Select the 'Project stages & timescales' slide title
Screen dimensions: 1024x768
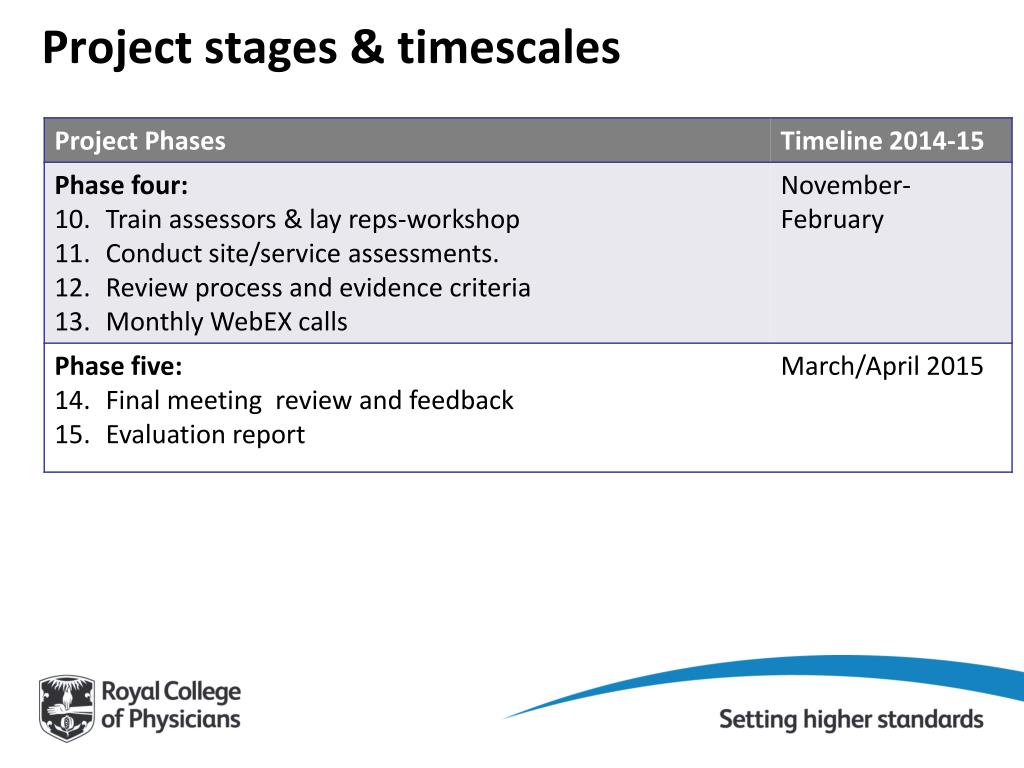click(x=331, y=48)
